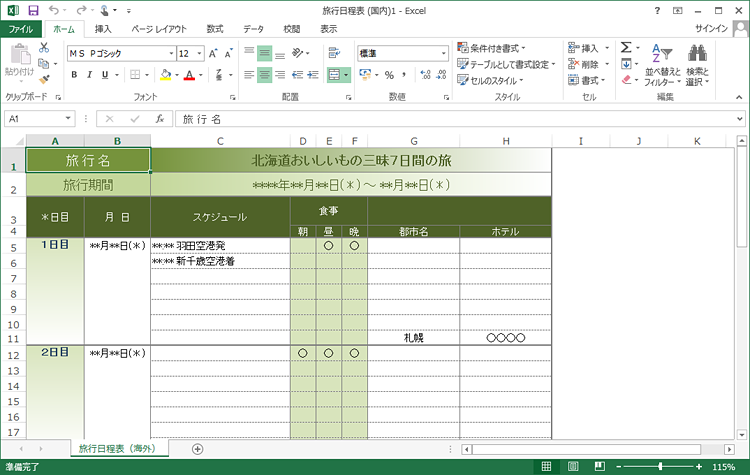
Task: Click the Fill down arrow icon
Action: 626,64
